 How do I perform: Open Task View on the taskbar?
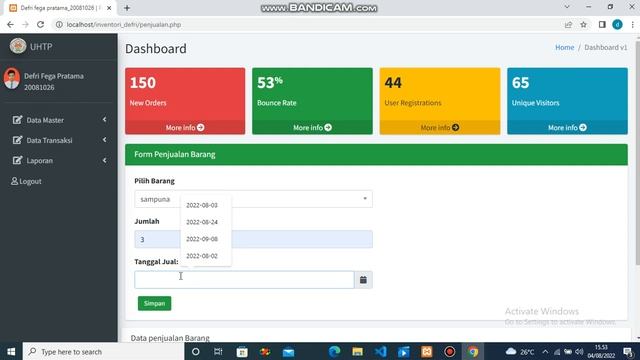pyautogui.click(x=218, y=351)
